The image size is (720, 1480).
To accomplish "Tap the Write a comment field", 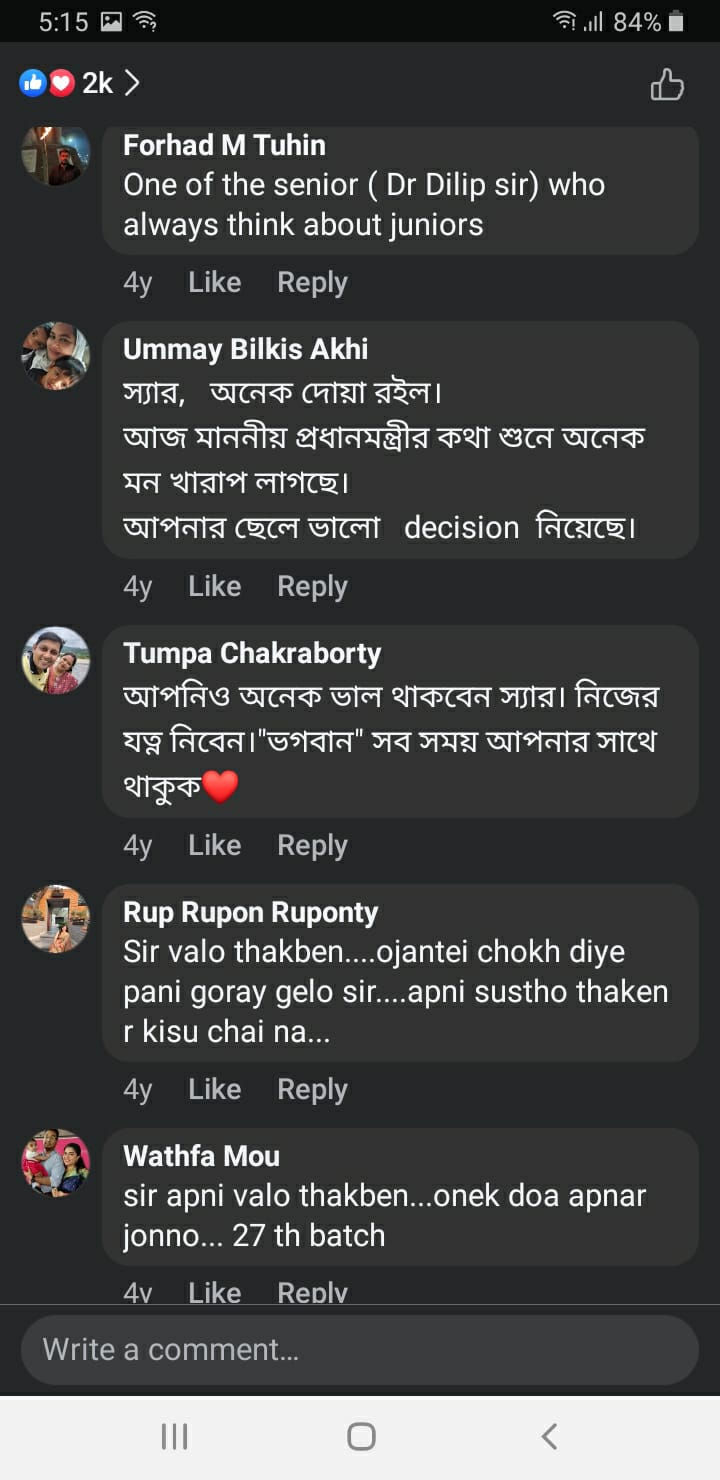I will 360,1350.
